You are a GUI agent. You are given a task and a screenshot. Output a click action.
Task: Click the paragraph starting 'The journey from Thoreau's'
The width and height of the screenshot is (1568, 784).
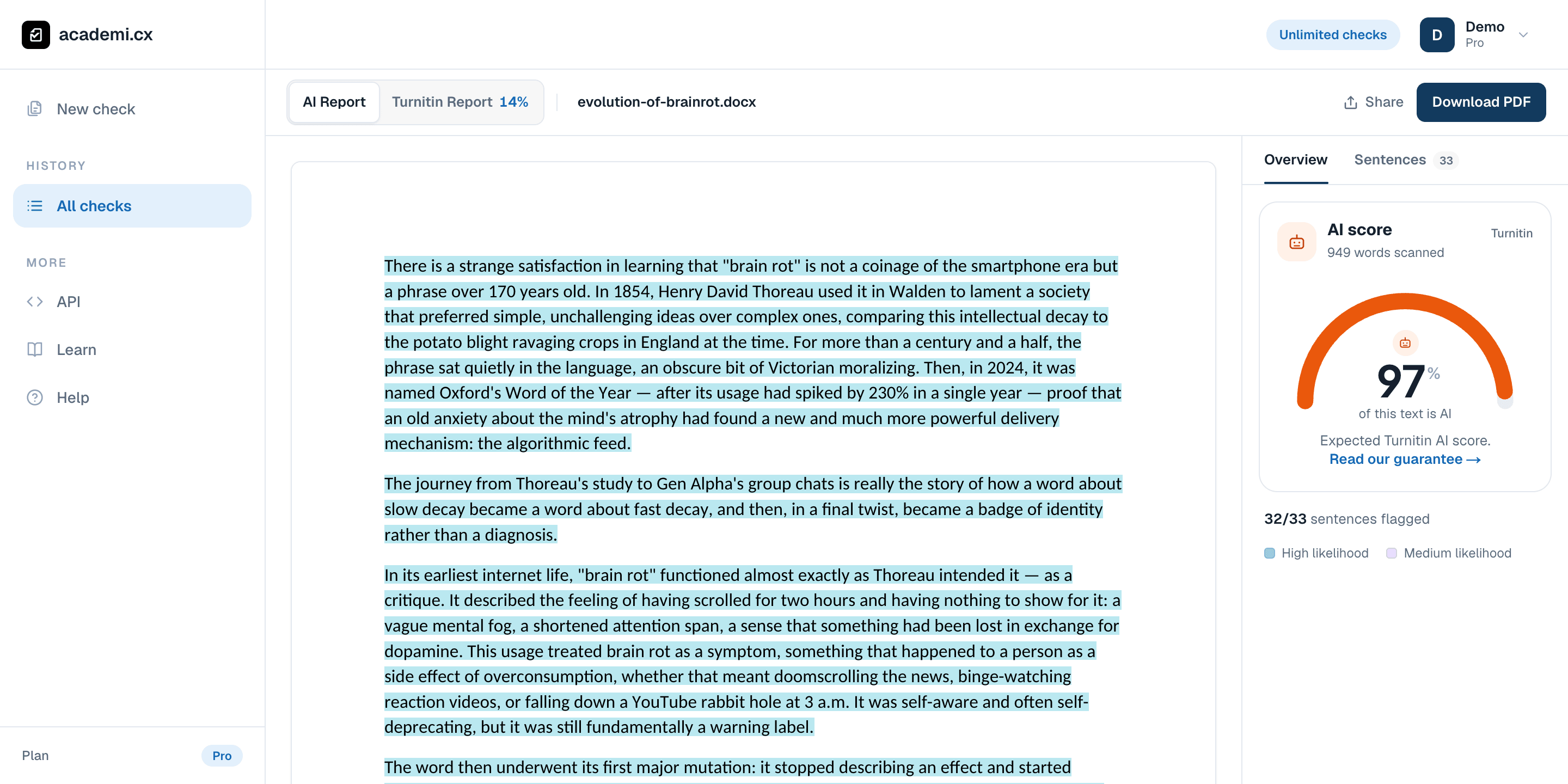[752, 509]
